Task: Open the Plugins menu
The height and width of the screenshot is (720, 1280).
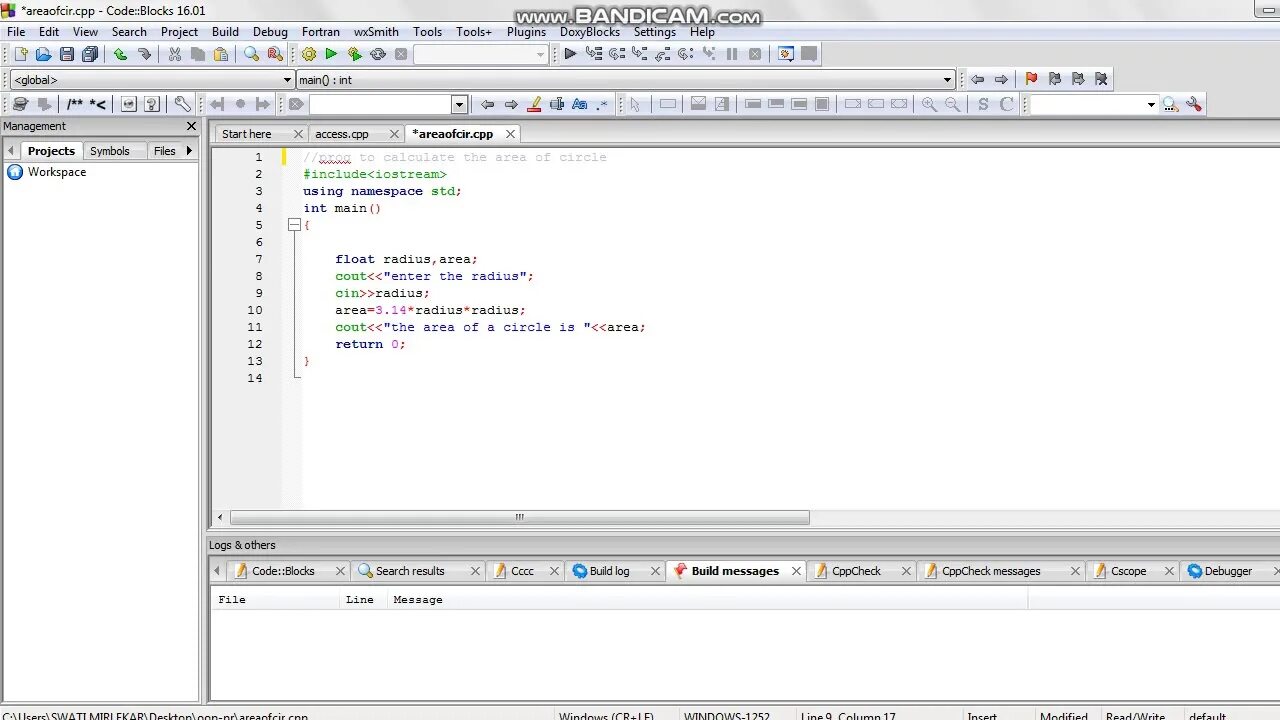Action: point(526,31)
